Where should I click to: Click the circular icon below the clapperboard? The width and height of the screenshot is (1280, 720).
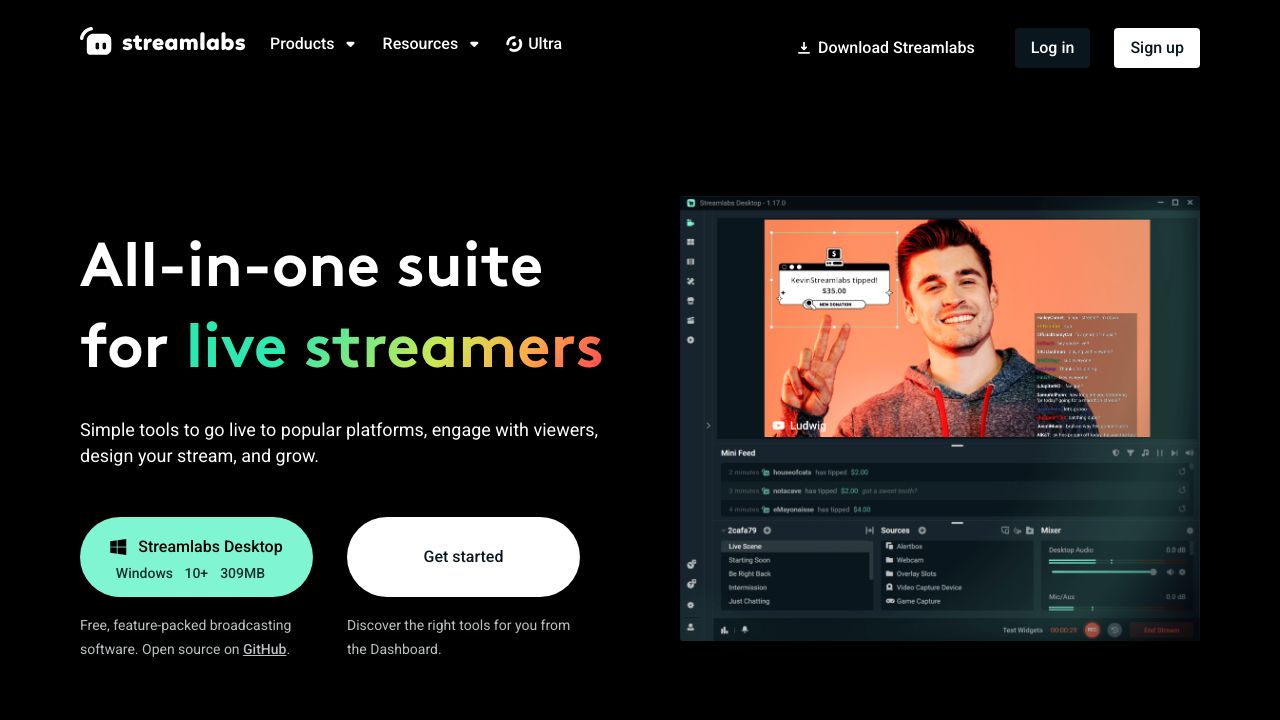pyautogui.click(x=691, y=340)
